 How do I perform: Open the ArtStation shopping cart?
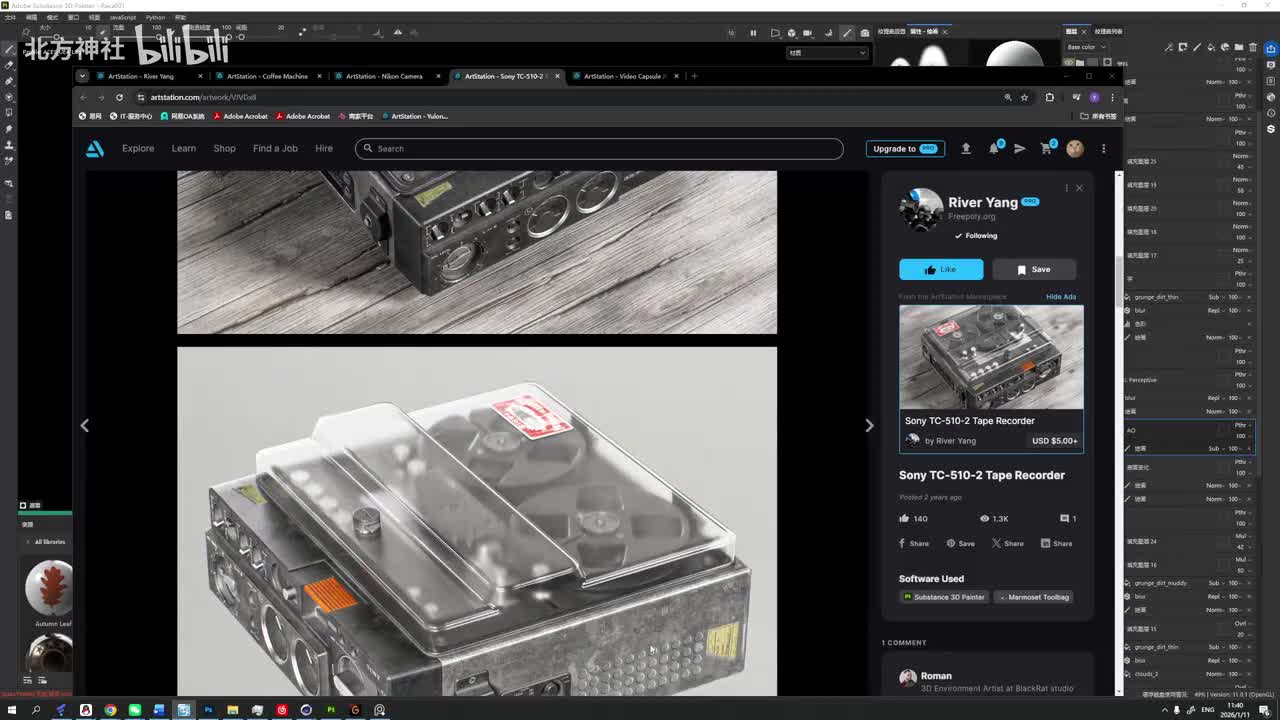click(1047, 148)
